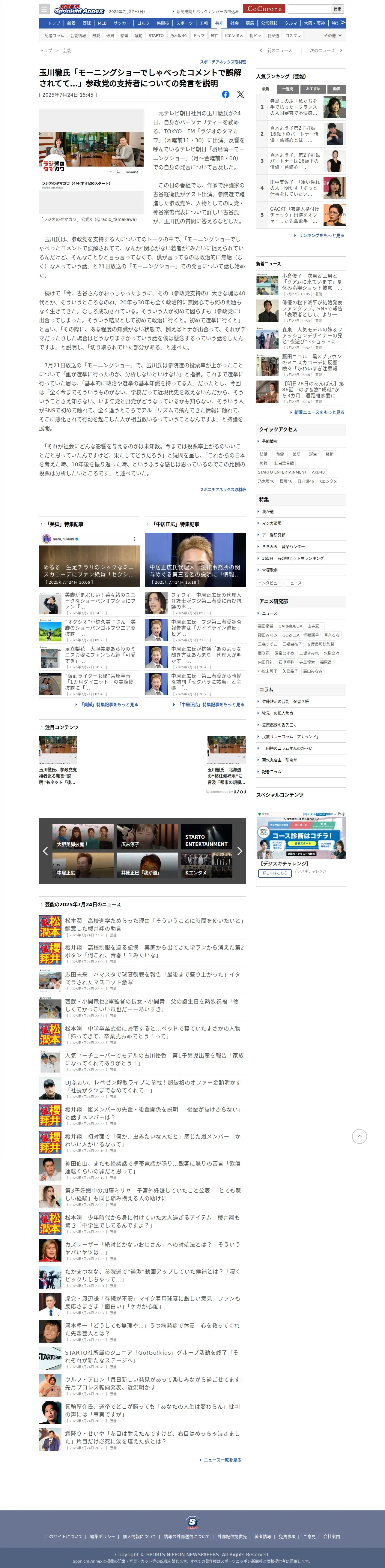Open 大胆美脚披露！ carousel thumbnail

(x=83, y=836)
